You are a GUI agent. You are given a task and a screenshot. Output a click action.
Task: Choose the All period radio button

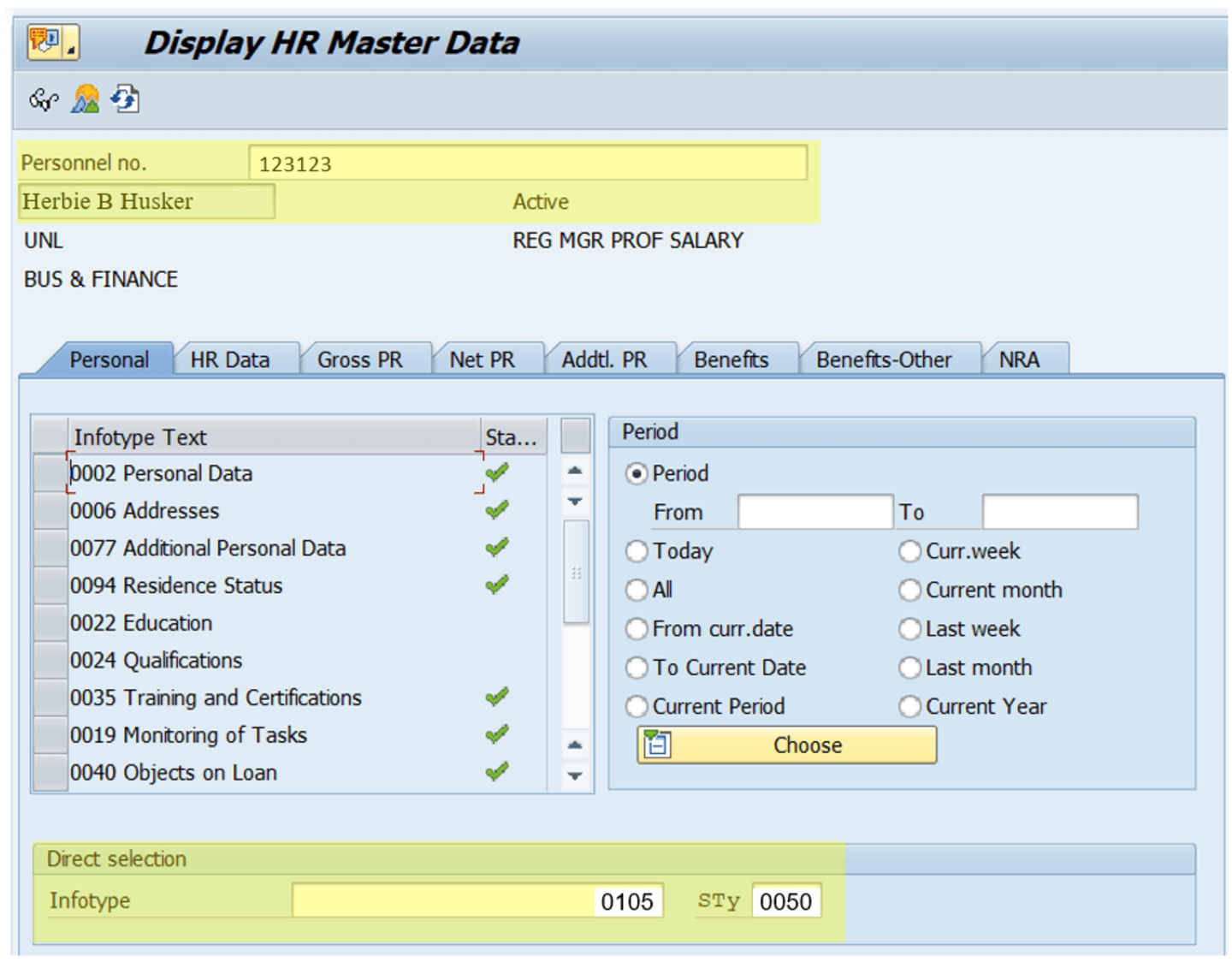(637, 590)
